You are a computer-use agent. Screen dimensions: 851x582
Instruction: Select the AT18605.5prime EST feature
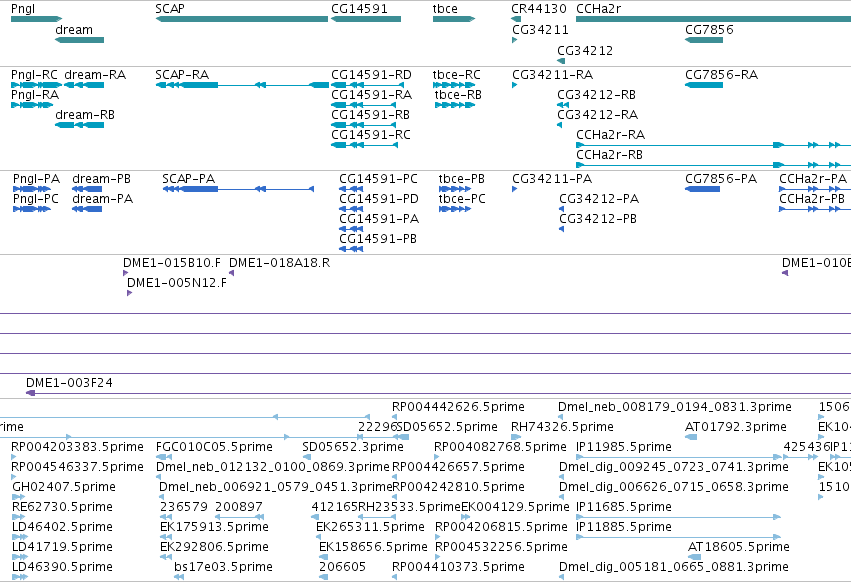coord(694,557)
